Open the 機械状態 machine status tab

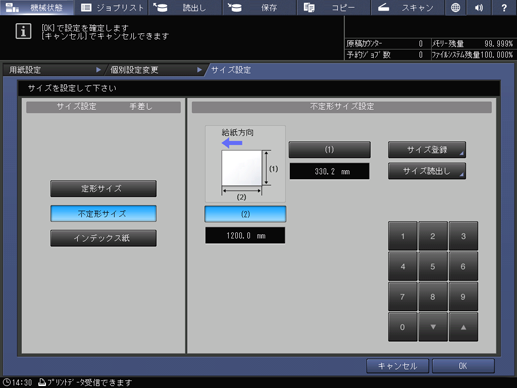click(37, 7)
